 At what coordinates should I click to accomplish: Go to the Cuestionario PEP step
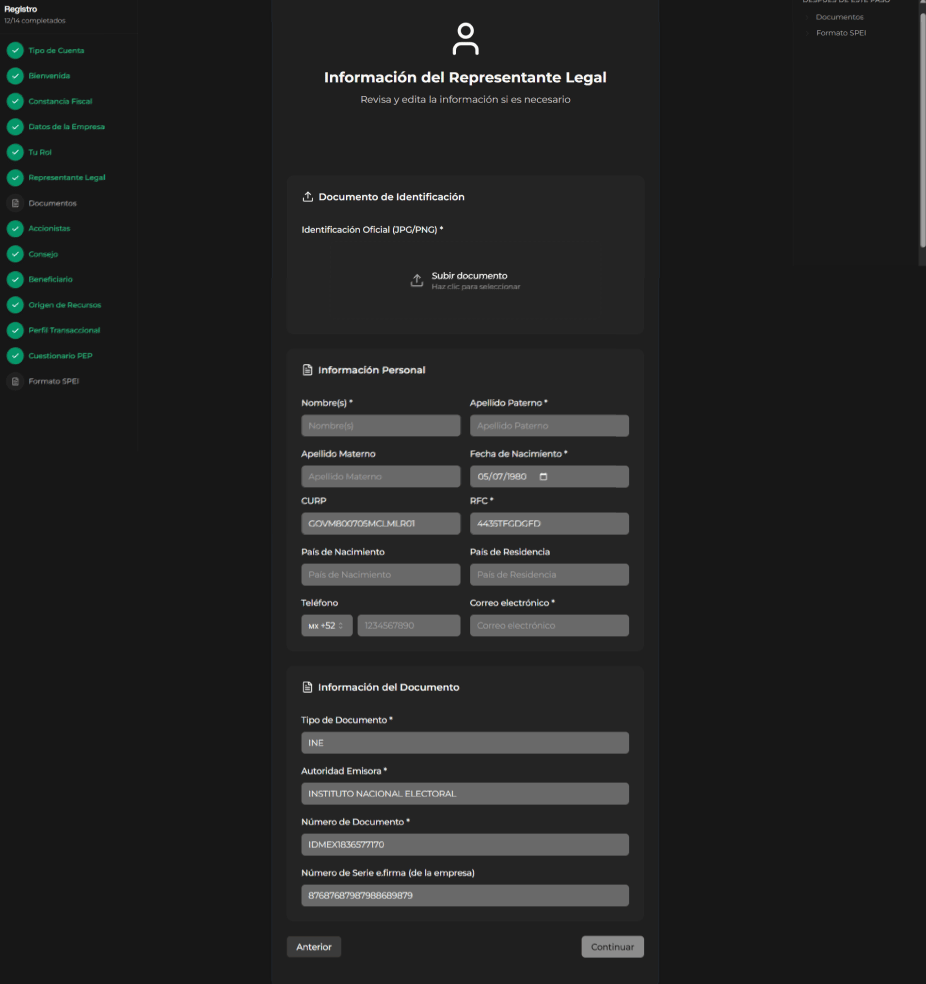60,356
